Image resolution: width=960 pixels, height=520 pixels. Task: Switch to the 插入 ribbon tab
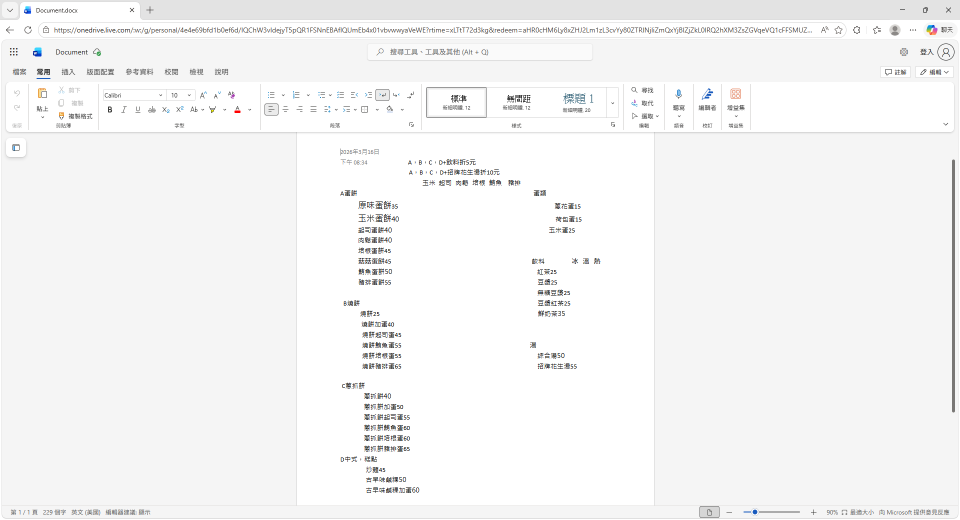tap(68, 72)
